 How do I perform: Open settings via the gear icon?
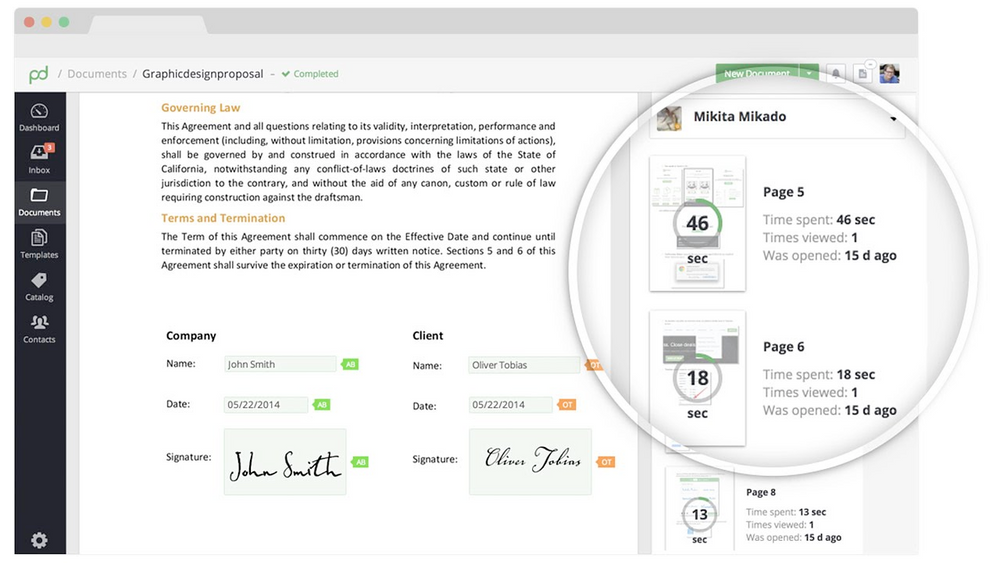tap(39, 540)
